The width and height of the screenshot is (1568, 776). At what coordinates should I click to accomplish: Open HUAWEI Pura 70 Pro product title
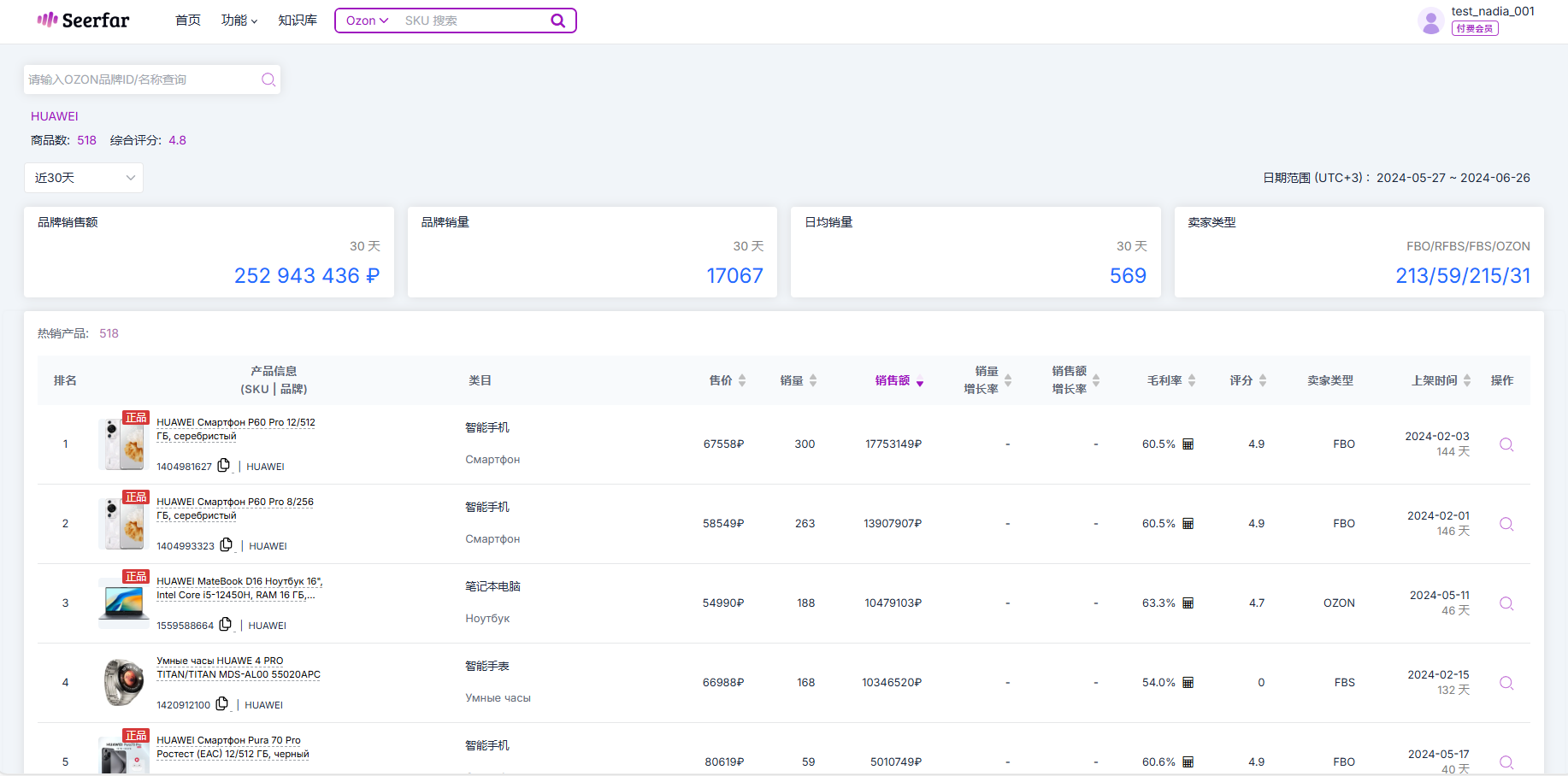[233, 747]
